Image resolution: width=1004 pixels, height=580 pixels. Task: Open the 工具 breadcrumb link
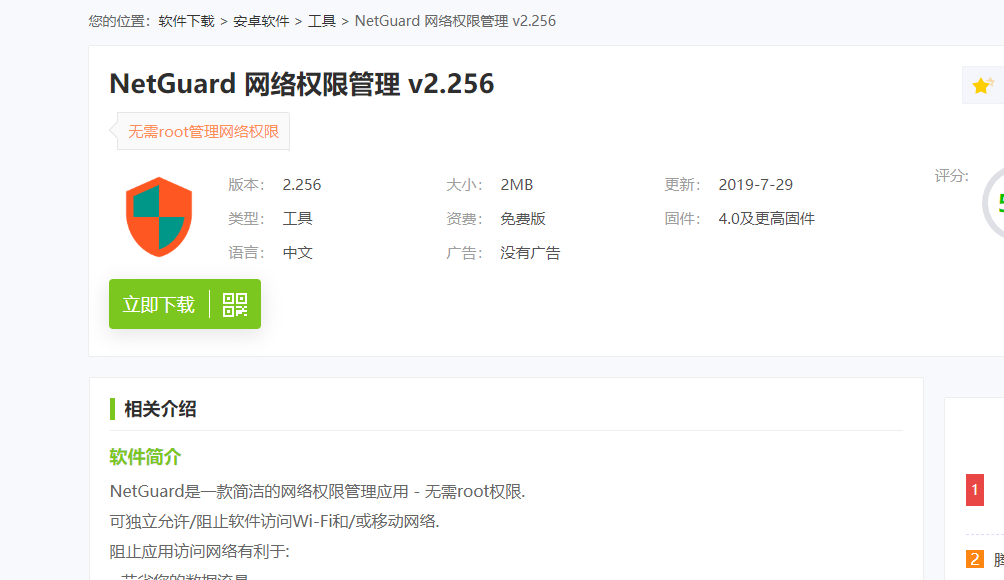322,21
